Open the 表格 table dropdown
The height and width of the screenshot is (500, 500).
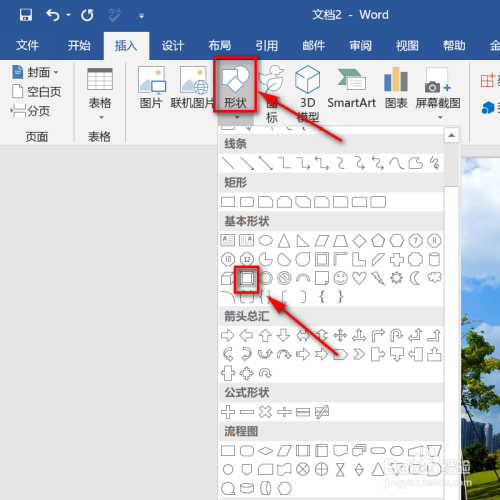(x=100, y=94)
